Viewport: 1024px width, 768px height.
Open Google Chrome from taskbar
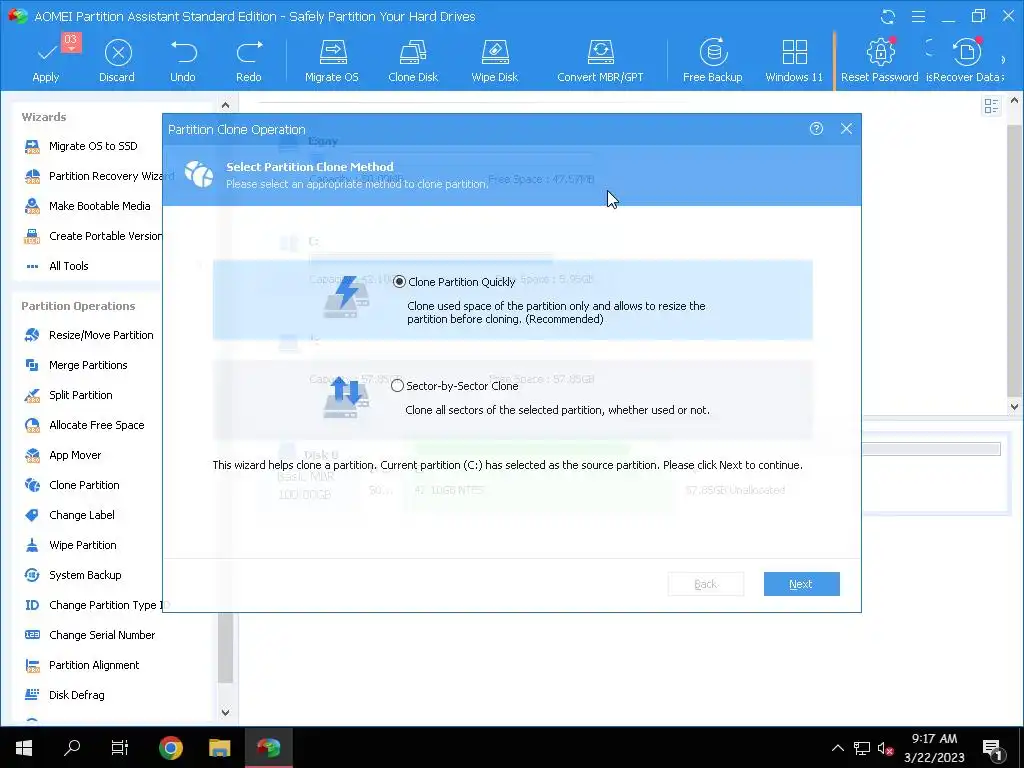coord(171,748)
